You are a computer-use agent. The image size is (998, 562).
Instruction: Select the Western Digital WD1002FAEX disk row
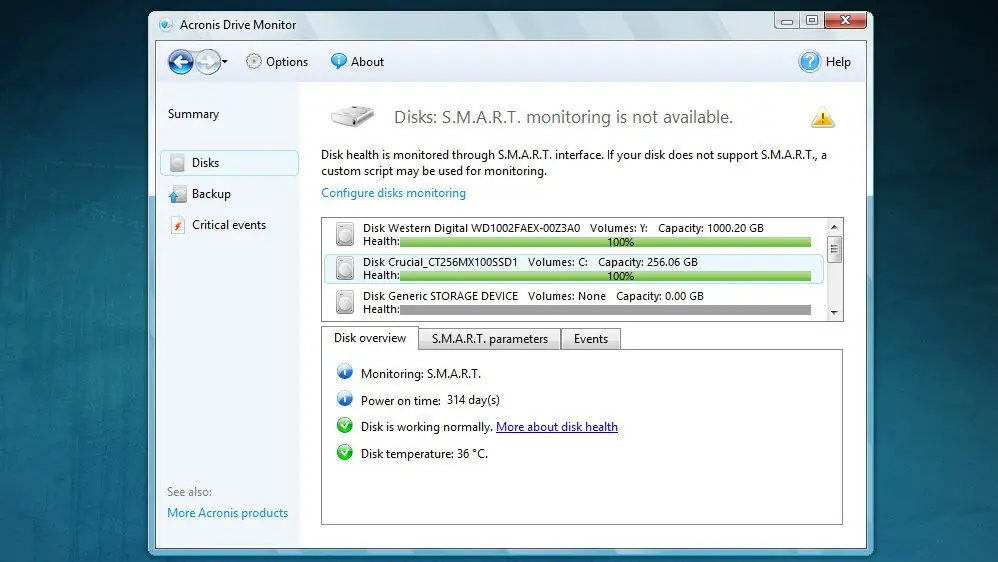(573, 234)
